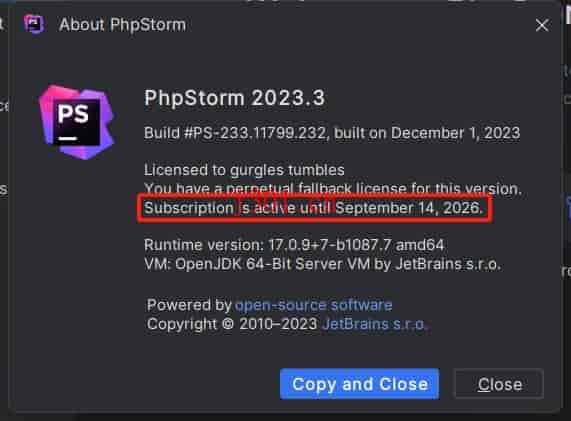Click the perpetual fallback license sentence
The image size is (571, 421).
click(333, 189)
